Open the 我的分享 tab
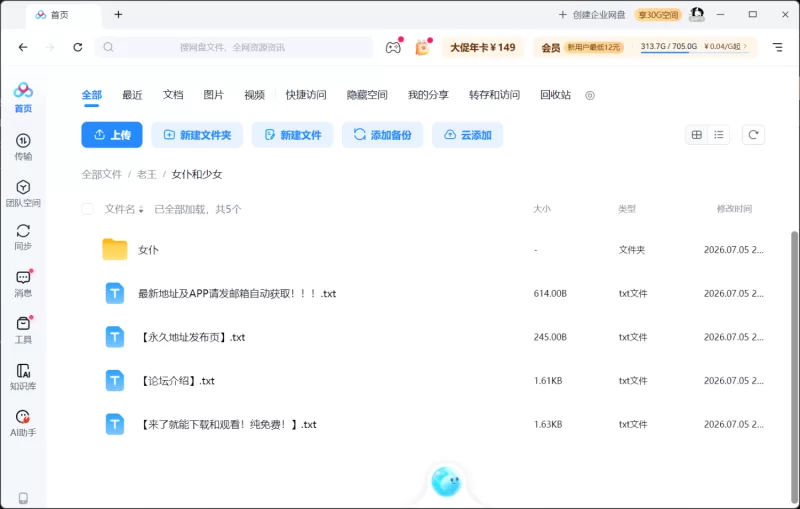800x509 pixels. tap(429, 95)
